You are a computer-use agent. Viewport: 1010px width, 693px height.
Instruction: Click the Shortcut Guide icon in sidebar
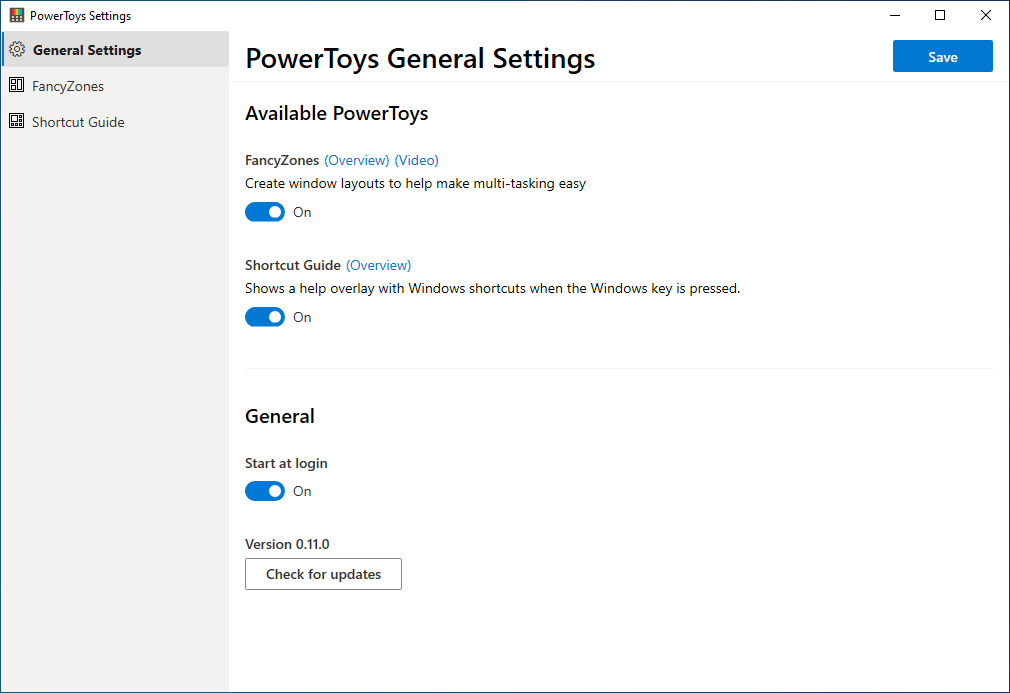point(17,121)
